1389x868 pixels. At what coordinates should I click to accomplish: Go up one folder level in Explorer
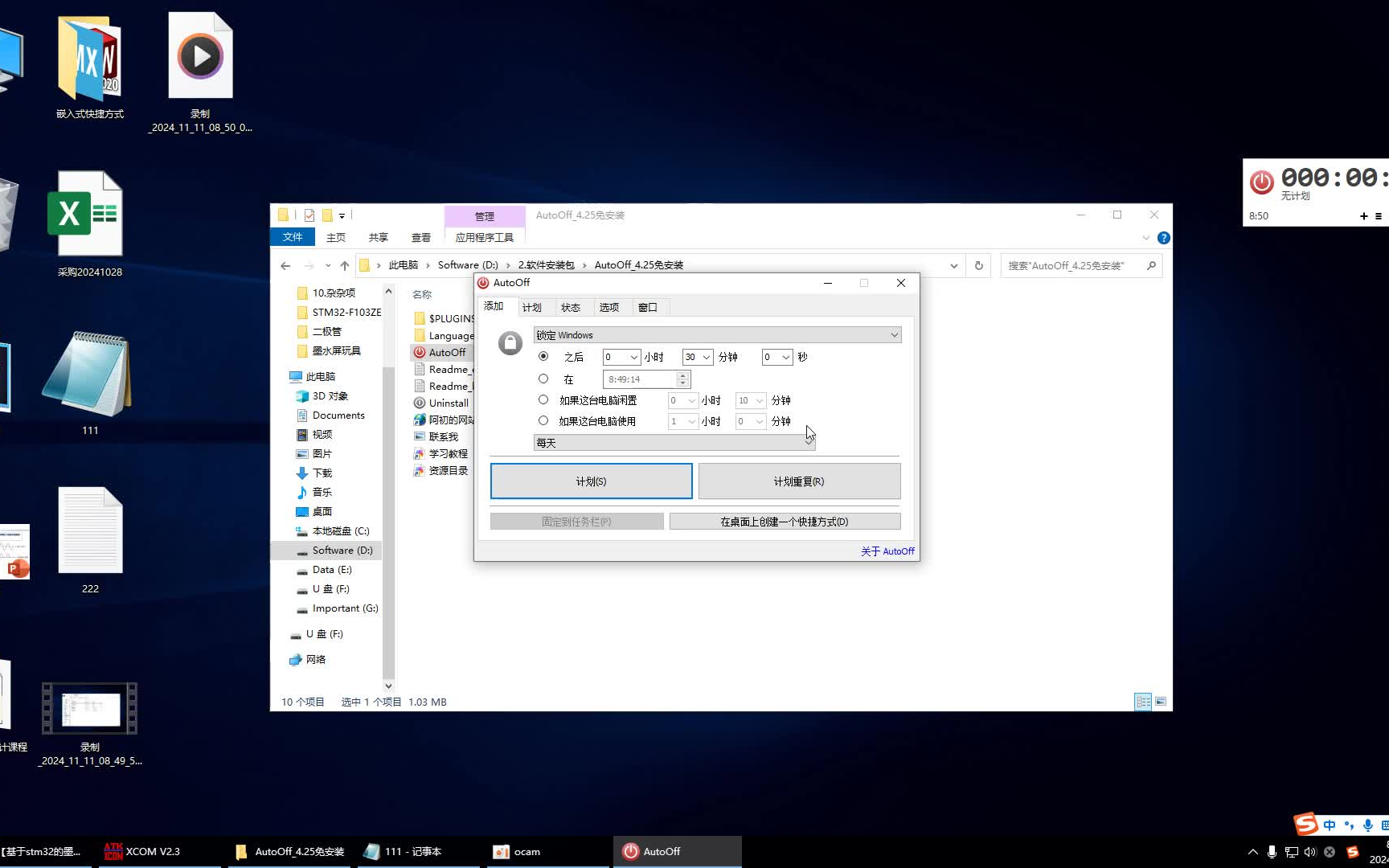[x=345, y=265]
